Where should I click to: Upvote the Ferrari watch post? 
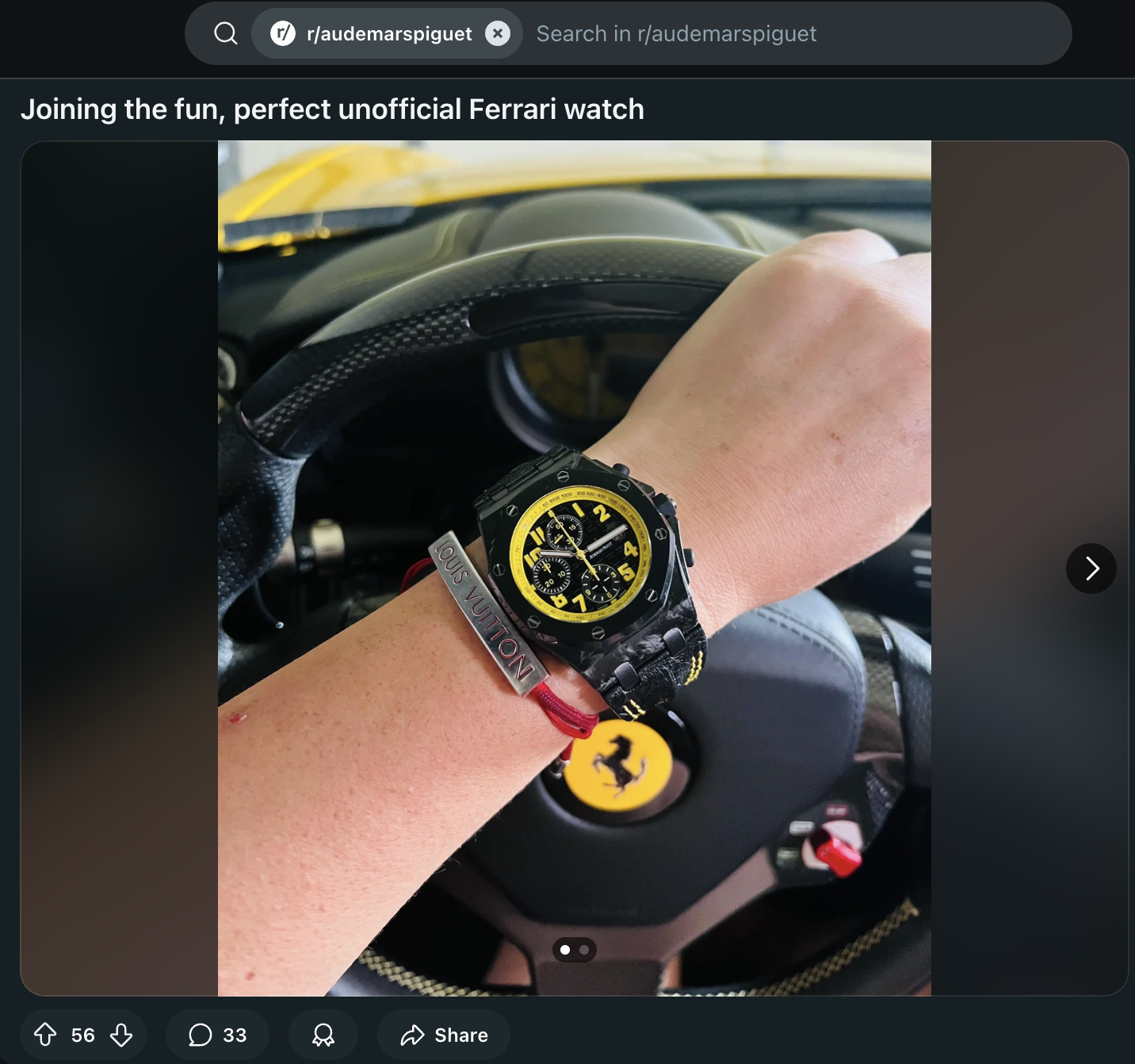pos(45,1035)
